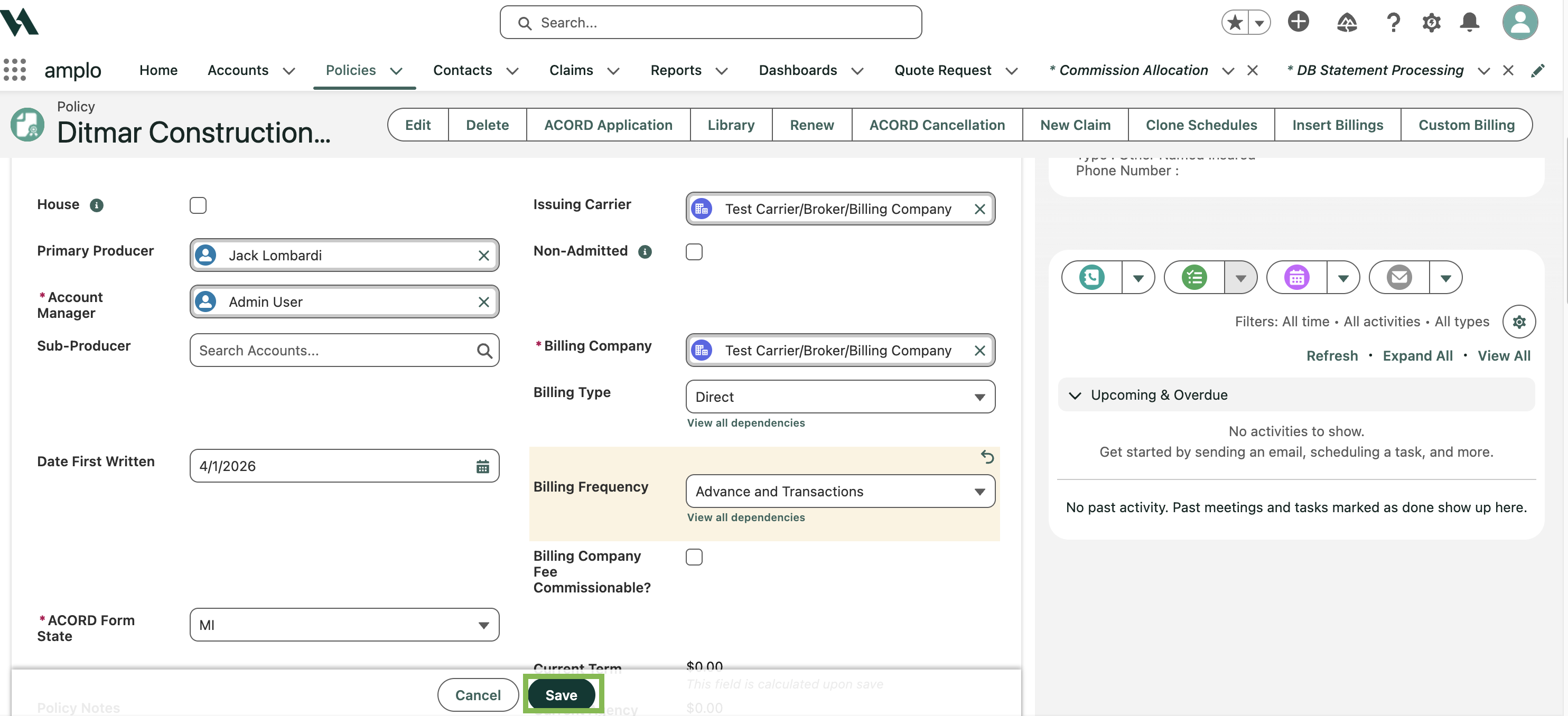Open the Billing Type dropdown
The image size is (1568, 716).
(840, 397)
